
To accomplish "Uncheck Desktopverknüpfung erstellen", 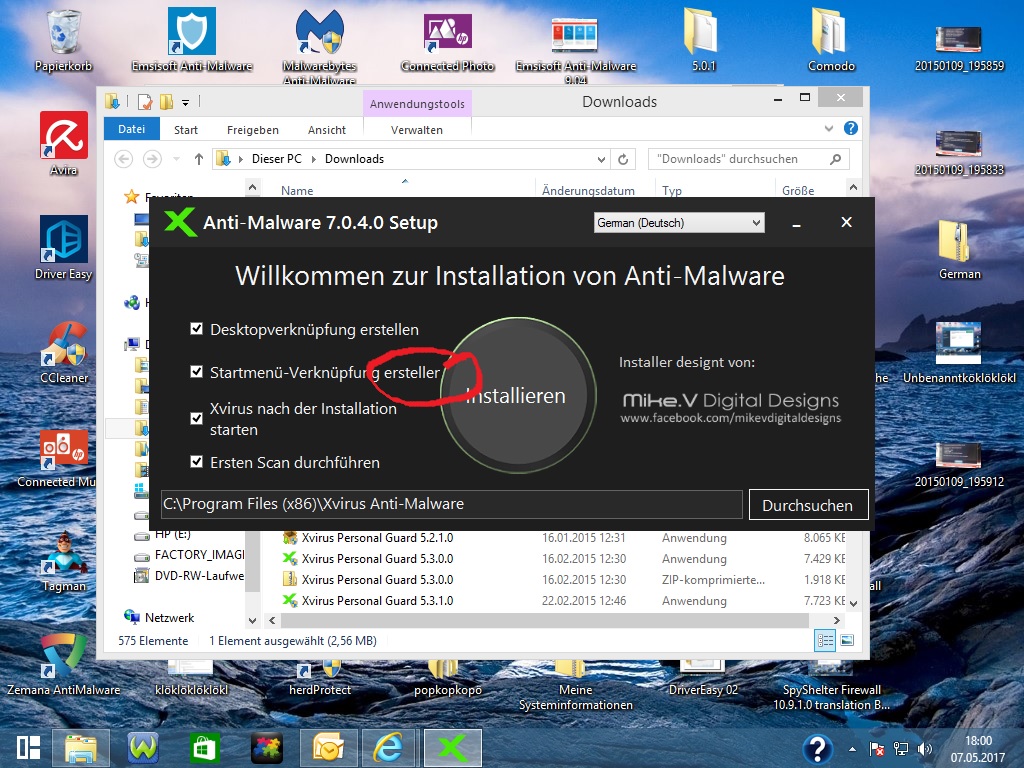I will [x=196, y=328].
